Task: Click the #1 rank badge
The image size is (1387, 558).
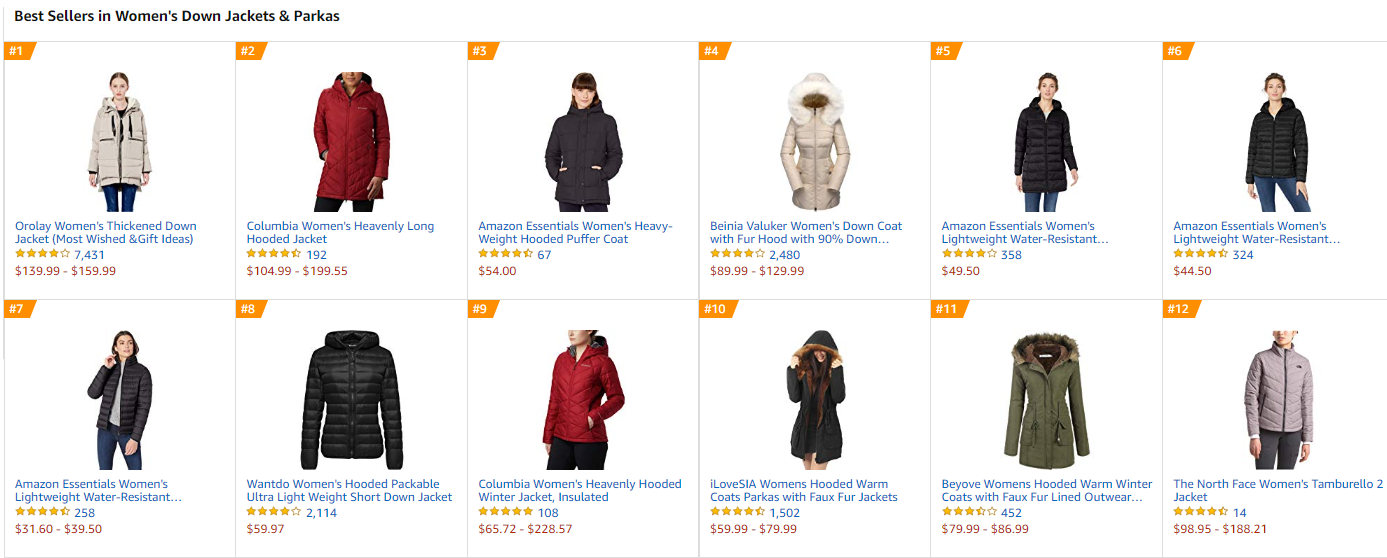Action: (17, 51)
